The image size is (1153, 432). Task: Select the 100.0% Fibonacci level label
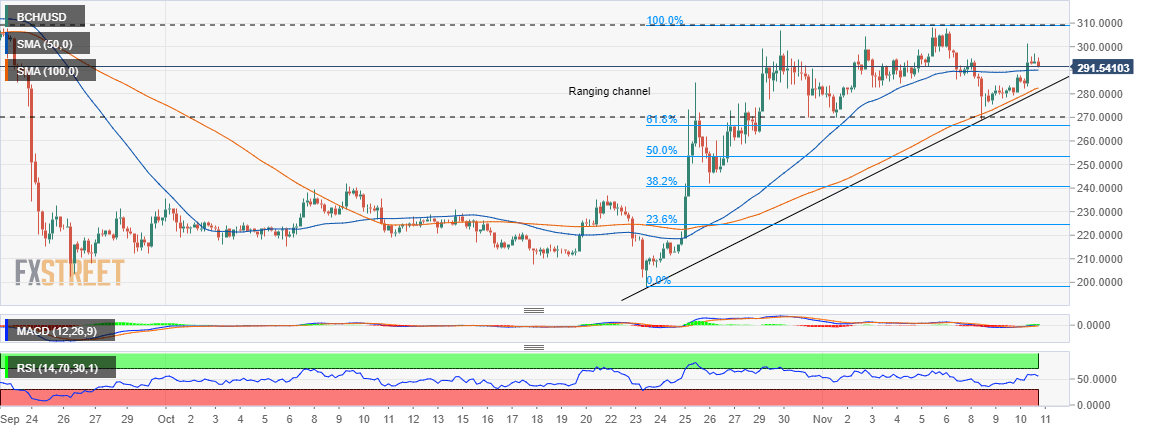point(665,21)
